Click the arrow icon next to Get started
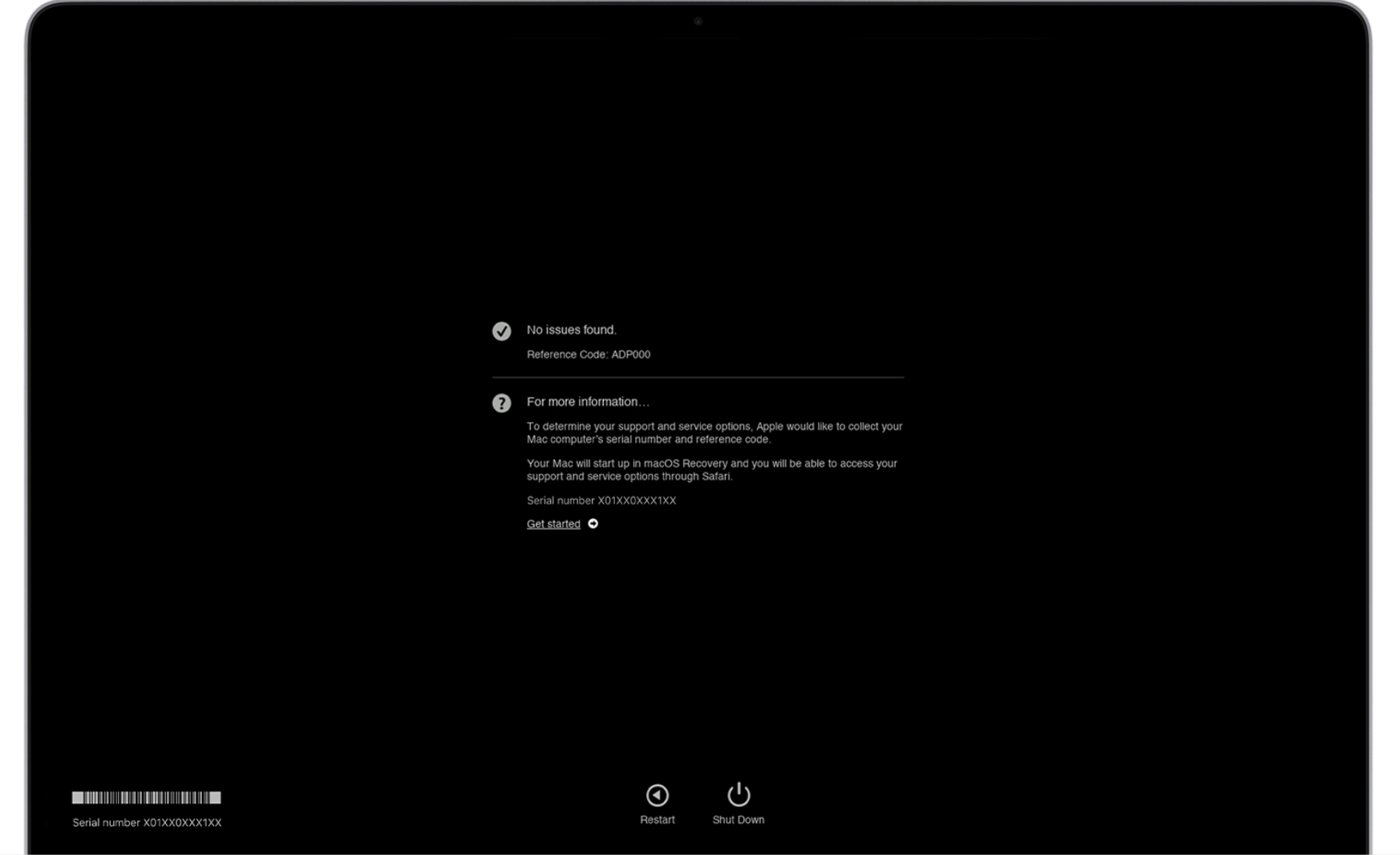 pos(593,524)
